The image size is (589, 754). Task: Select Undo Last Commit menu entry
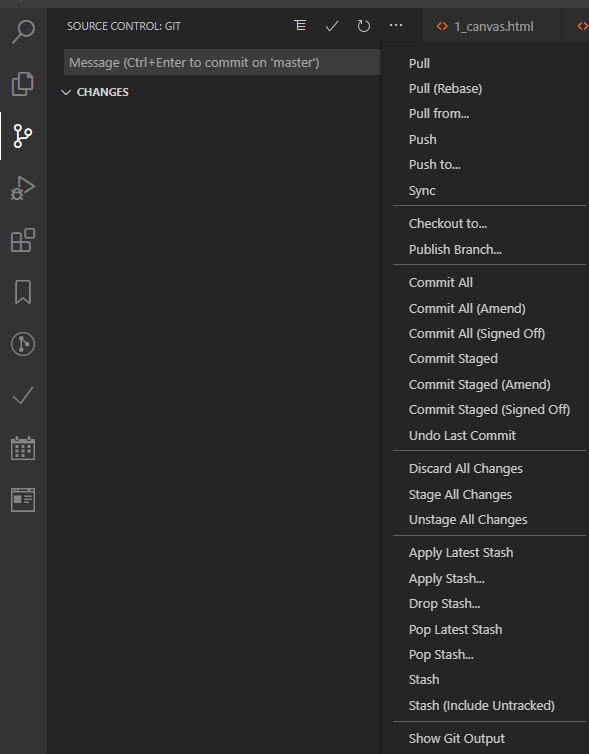pyautogui.click(x=462, y=435)
